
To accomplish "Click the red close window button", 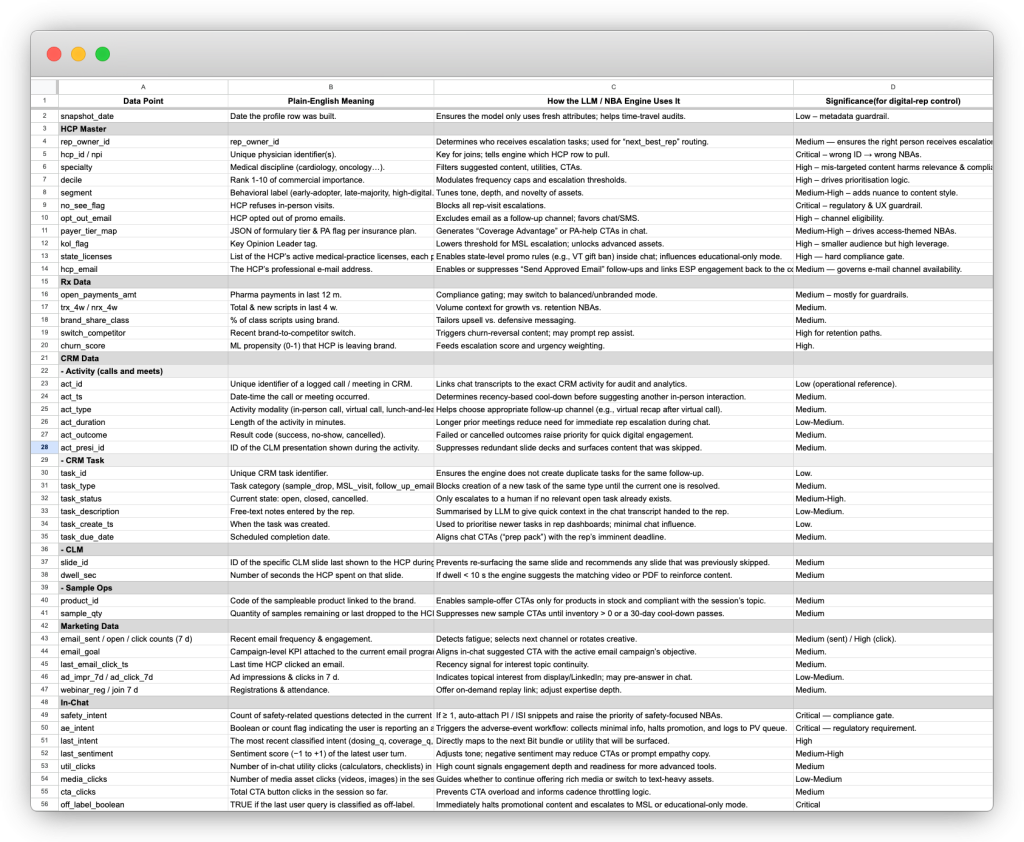I will [54, 54].
